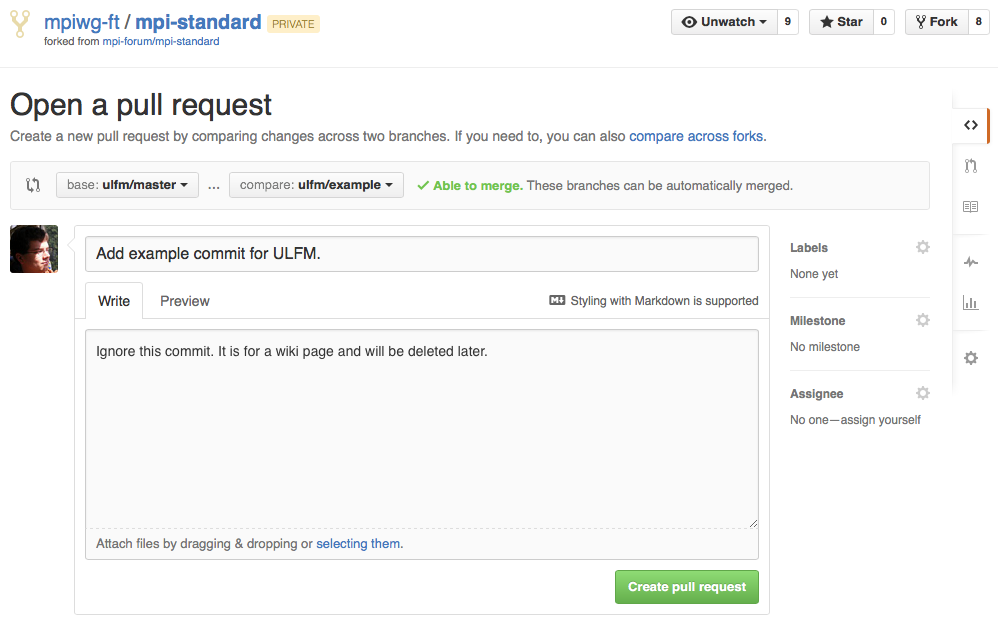Focus the pull request title field

422,253
